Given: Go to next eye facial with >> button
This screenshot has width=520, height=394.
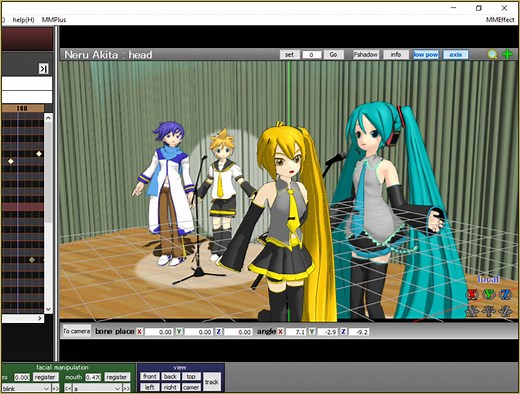Looking at the screenshot, I should (55, 388).
